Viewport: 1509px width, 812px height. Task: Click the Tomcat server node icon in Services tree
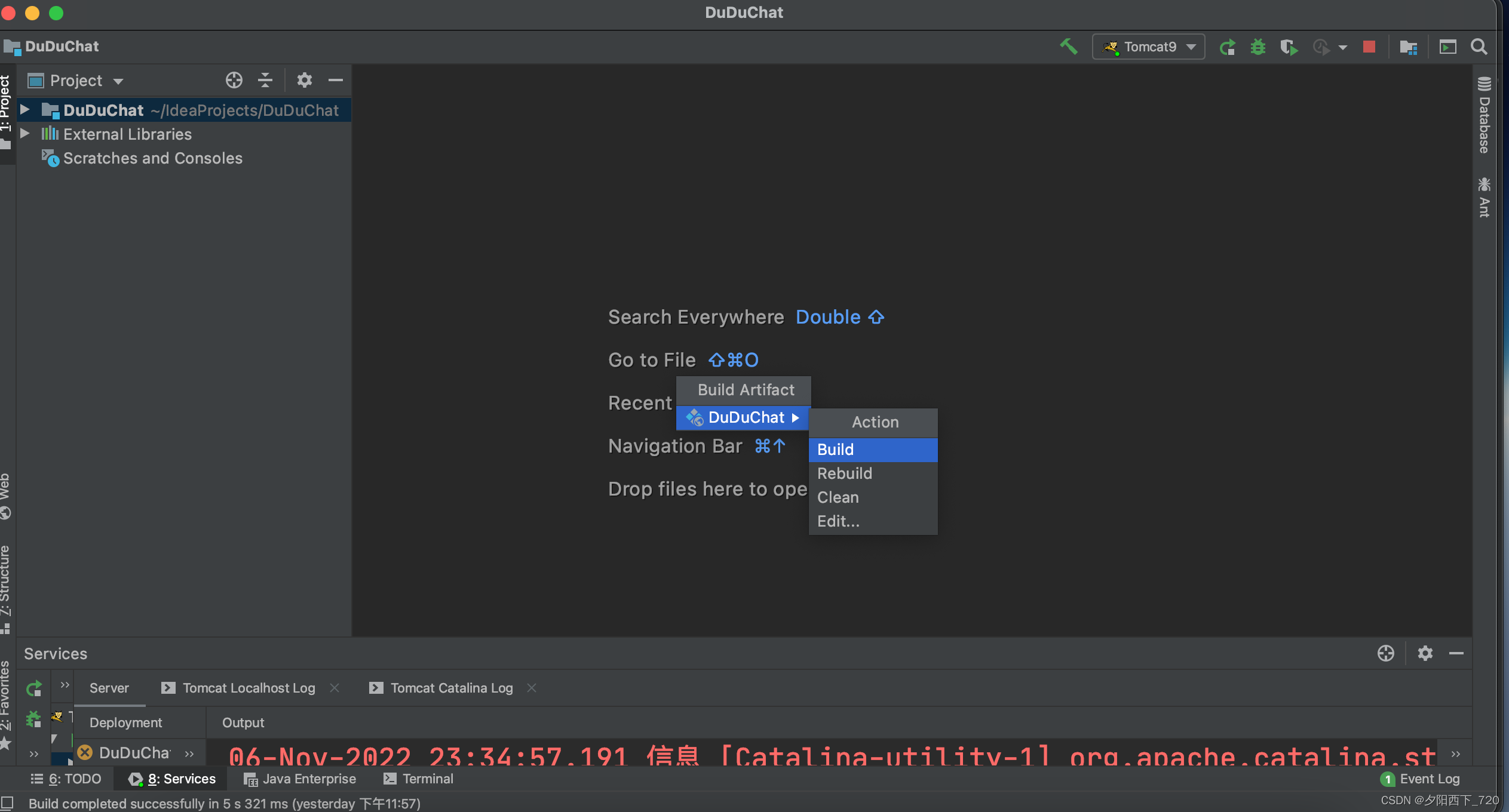(58, 715)
